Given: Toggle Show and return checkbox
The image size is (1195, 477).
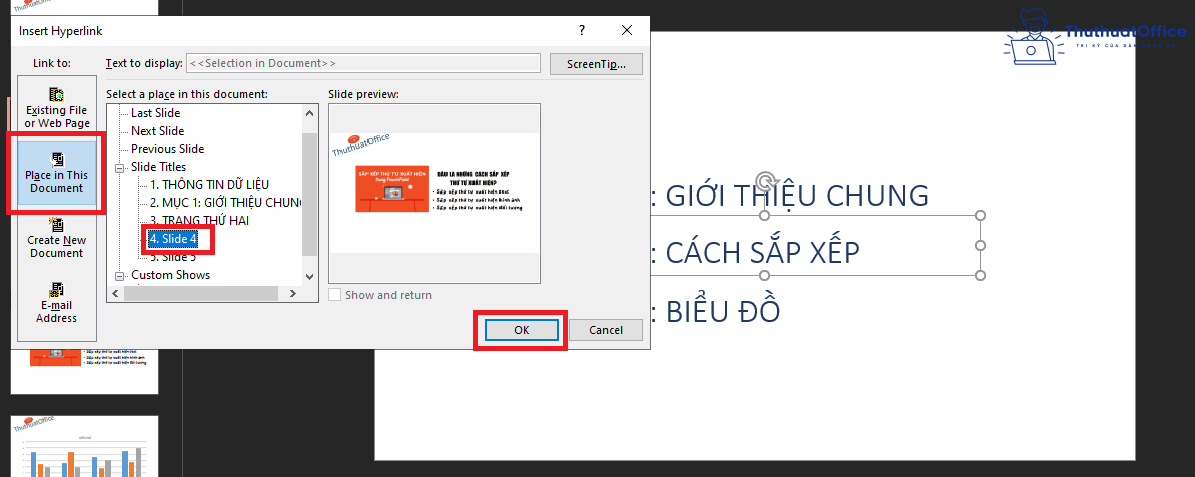Looking at the screenshot, I should [x=335, y=295].
